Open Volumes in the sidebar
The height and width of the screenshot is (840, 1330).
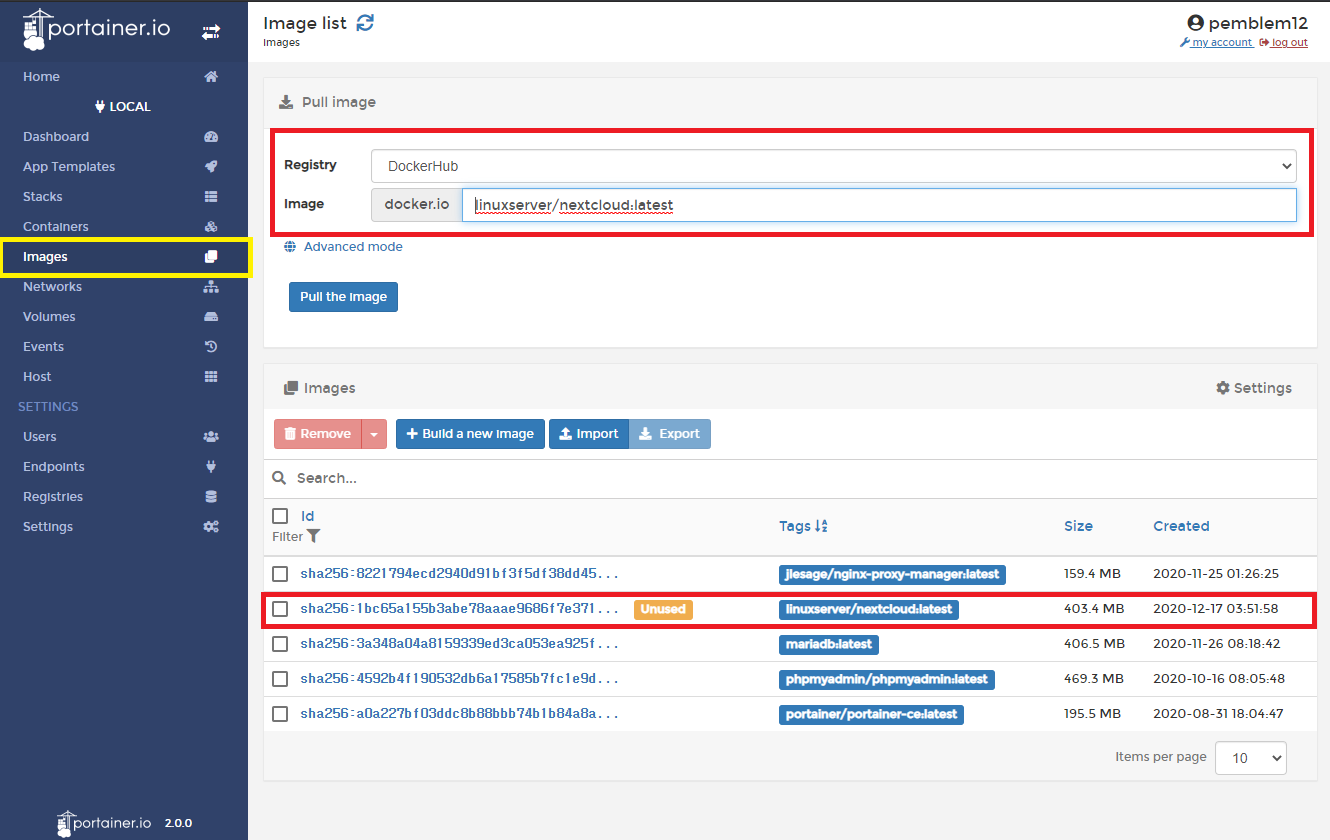49,317
